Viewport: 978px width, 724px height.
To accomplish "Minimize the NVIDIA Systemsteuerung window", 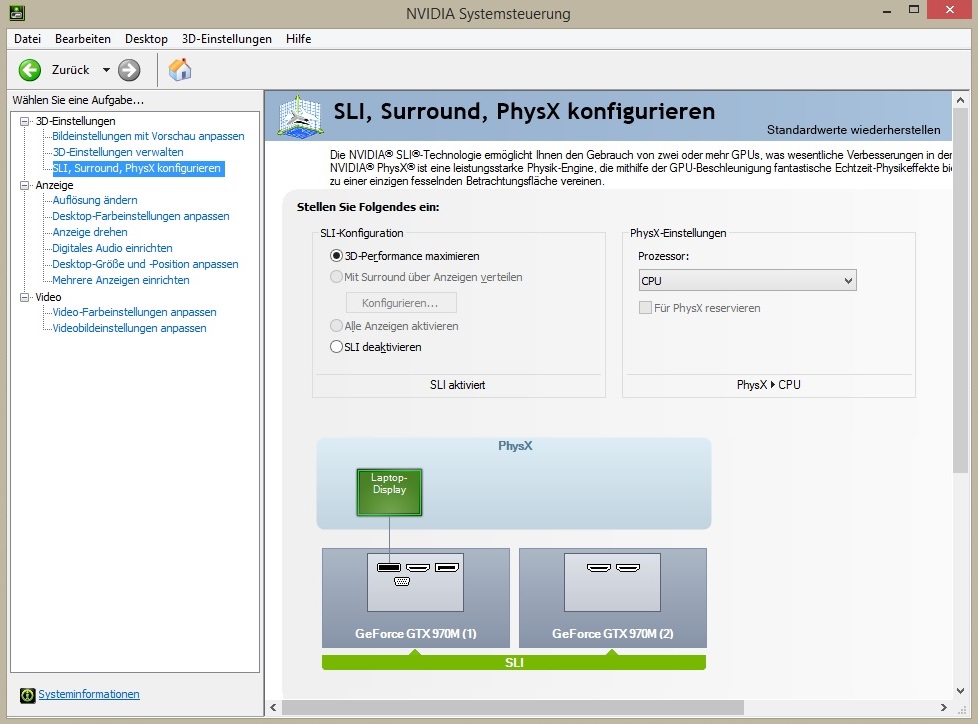I will pos(886,11).
